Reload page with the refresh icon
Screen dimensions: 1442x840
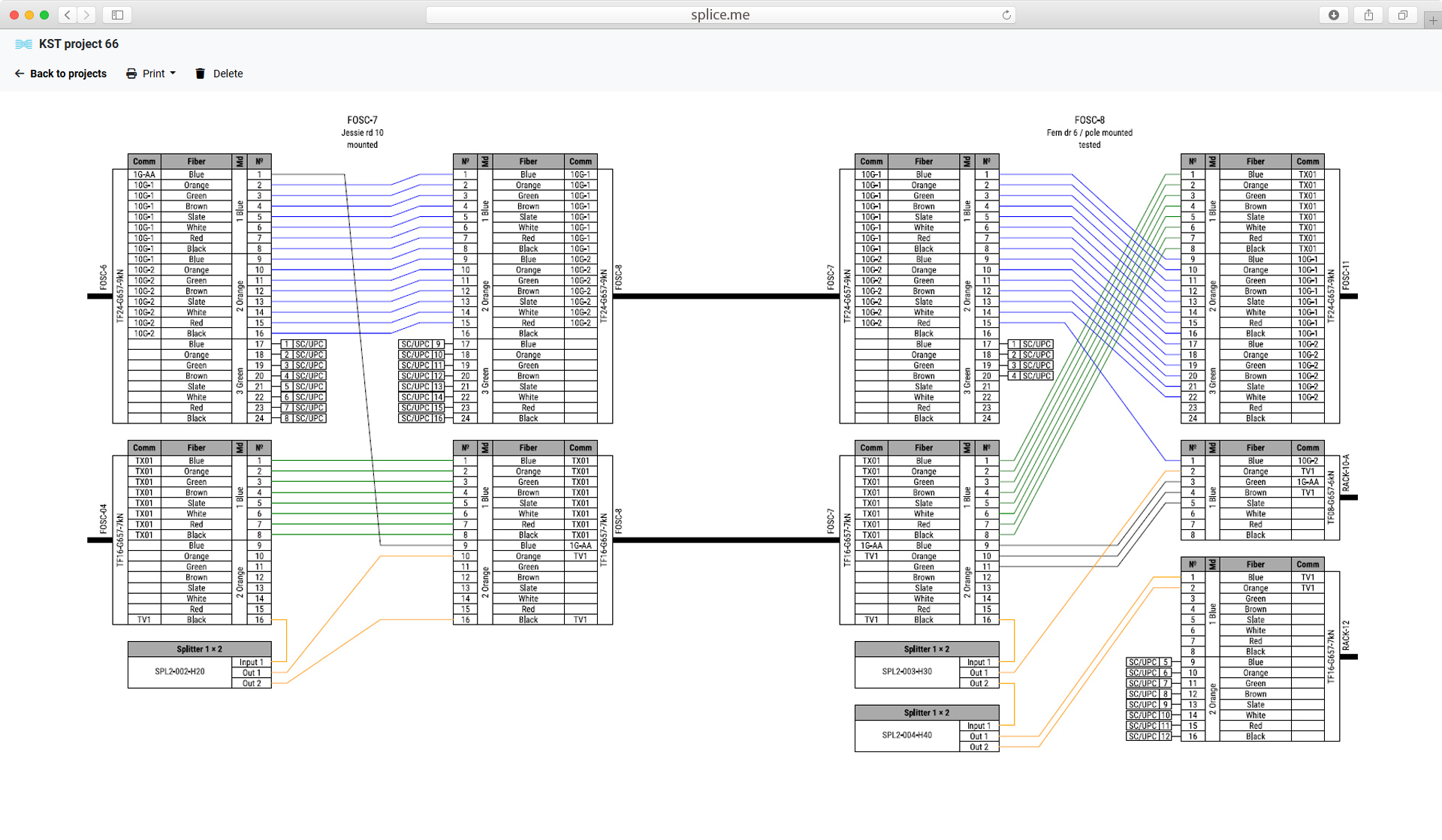coord(1006,14)
